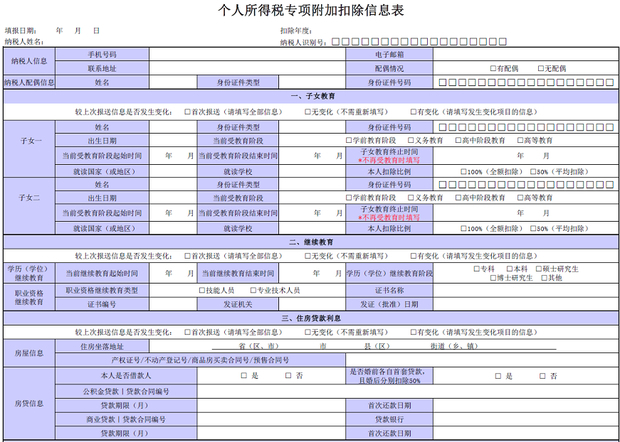Check the 博士研究生 box
Screen dimensions: 620x442
click(493, 278)
